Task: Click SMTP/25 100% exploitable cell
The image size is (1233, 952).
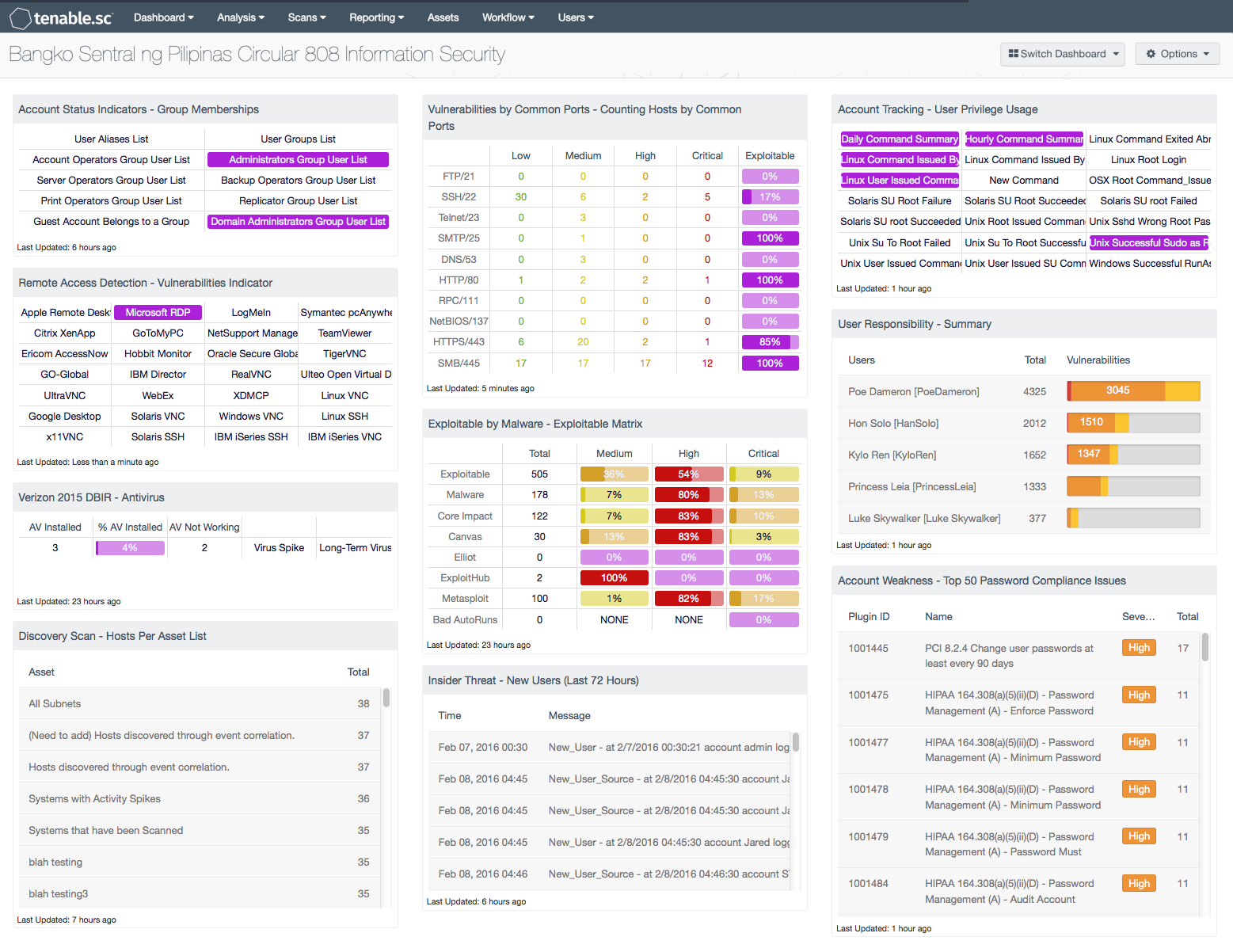Action: [x=770, y=238]
